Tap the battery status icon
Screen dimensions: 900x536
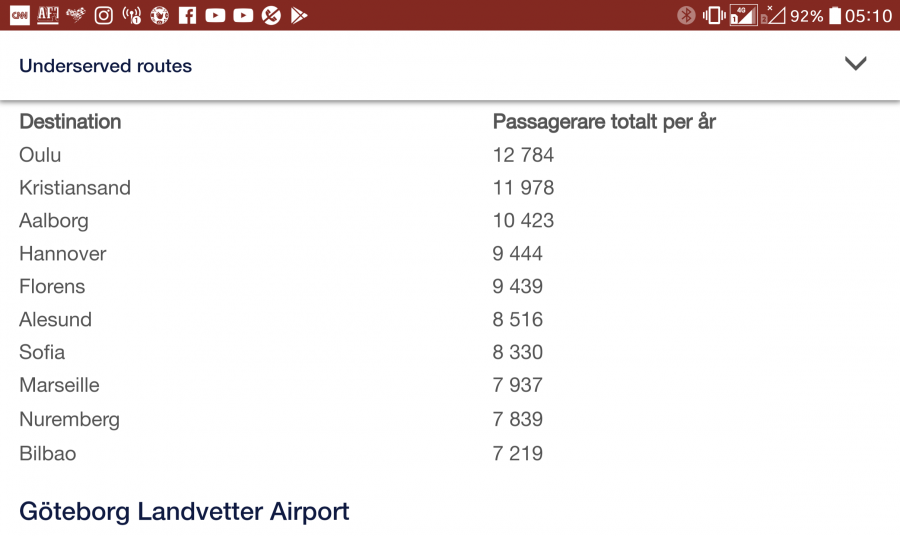tap(834, 16)
